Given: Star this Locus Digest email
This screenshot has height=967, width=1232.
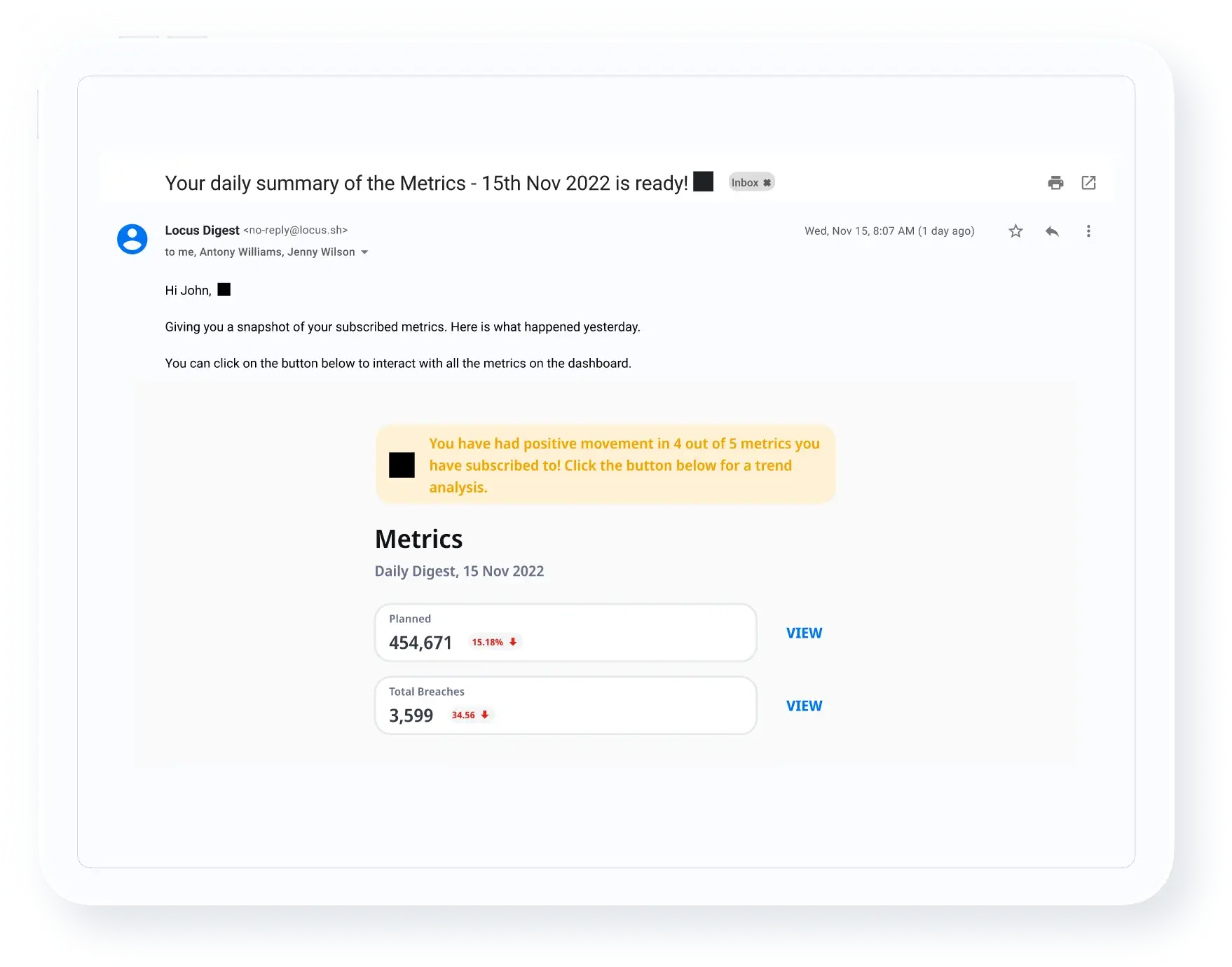Looking at the screenshot, I should (x=1015, y=231).
